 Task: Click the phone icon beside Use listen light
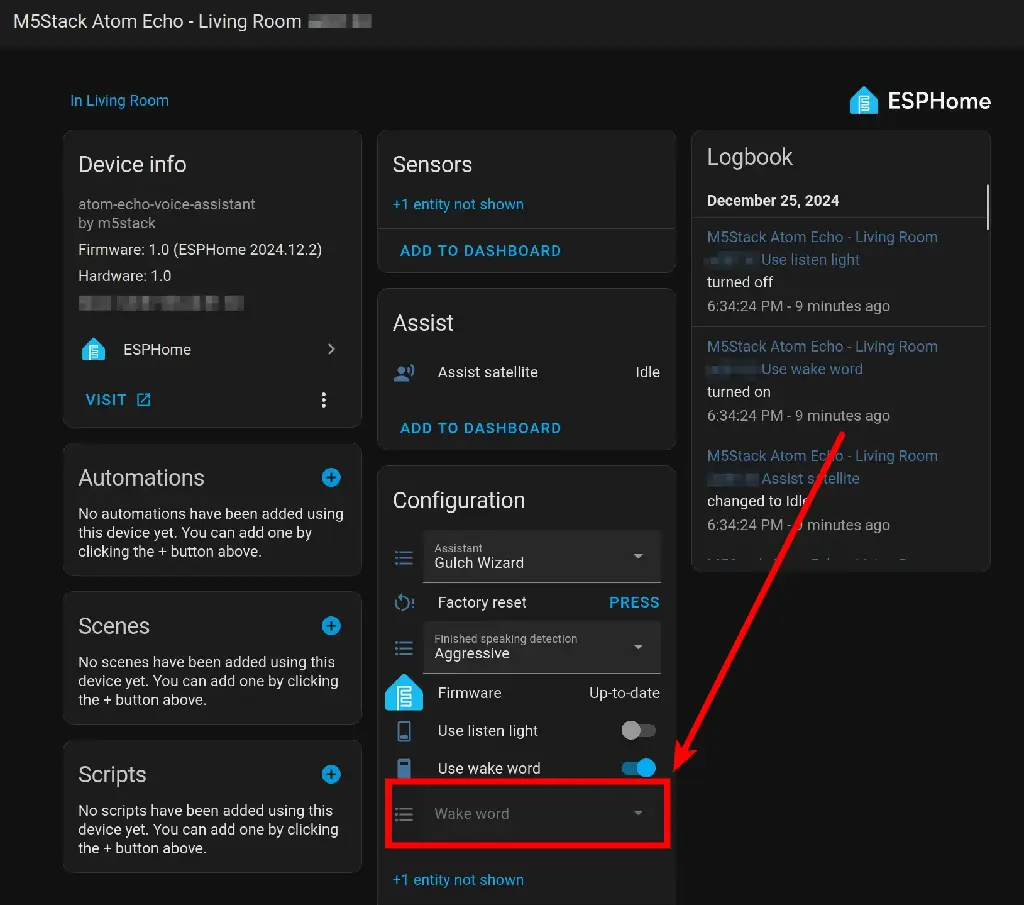(x=404, y=731)
